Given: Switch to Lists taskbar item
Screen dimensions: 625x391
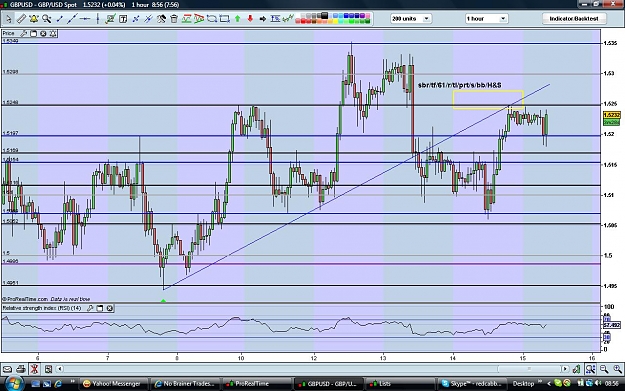Looking at the screenshot, I should (x=399, y=383).
